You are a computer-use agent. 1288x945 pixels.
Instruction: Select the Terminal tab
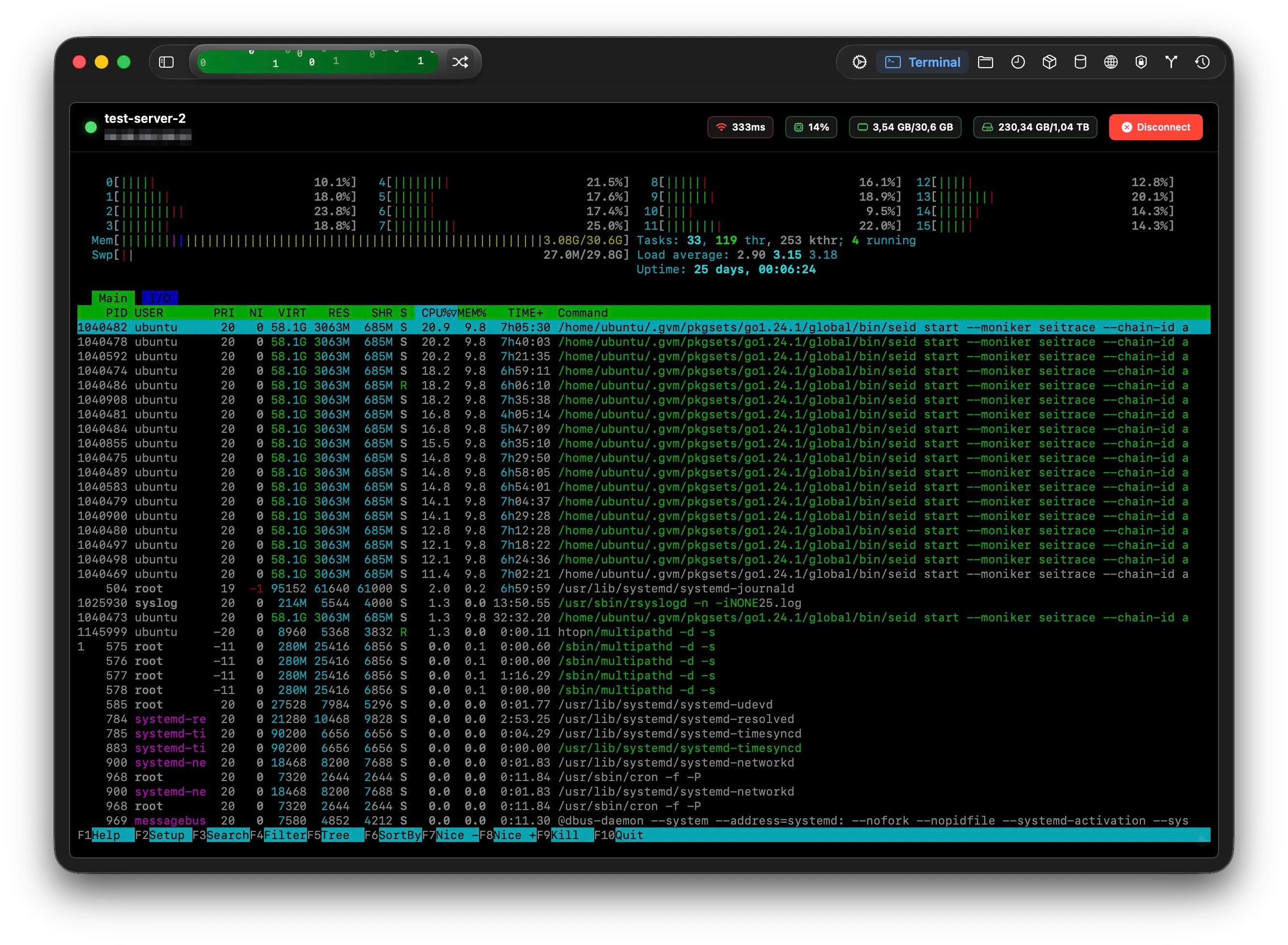[x=922, y=62]
